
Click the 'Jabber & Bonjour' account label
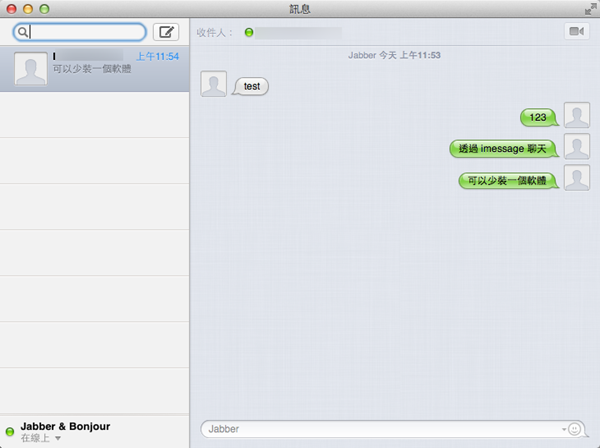(65, 426)
